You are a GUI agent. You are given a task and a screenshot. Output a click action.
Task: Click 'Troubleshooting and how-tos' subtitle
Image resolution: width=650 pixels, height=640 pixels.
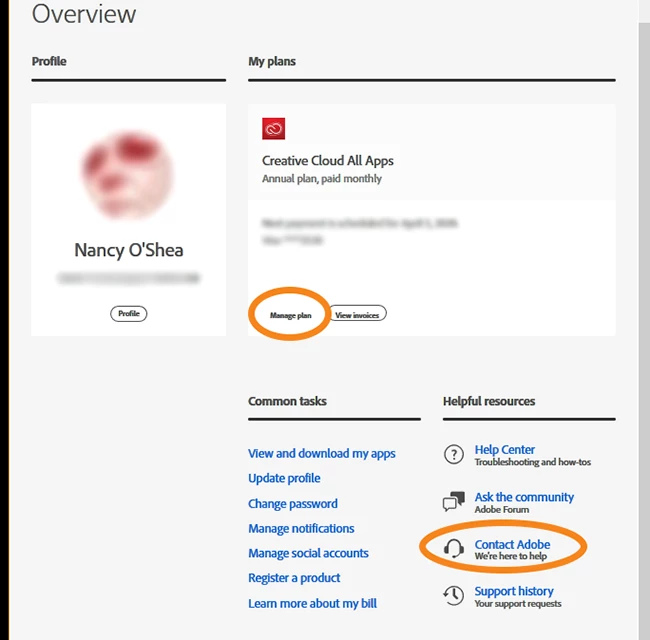(x=533, y=462)
